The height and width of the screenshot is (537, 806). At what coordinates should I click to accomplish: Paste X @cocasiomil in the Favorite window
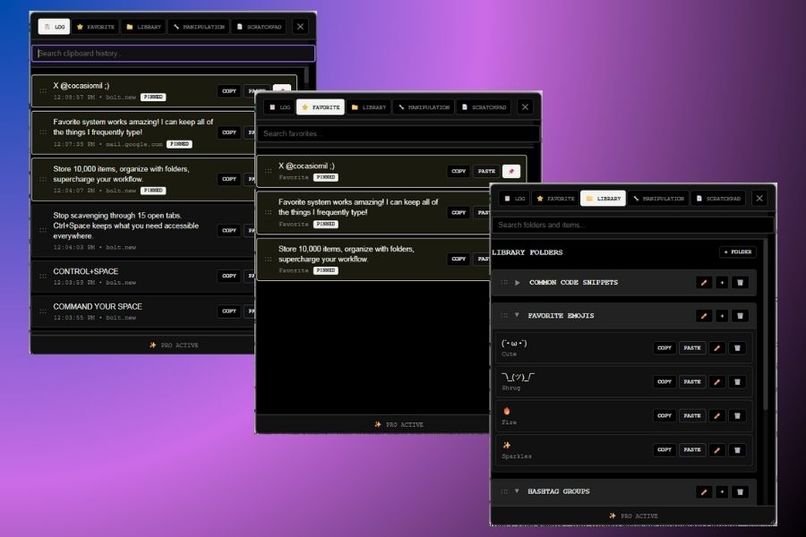pyautogui.click(x=486, y=171)
